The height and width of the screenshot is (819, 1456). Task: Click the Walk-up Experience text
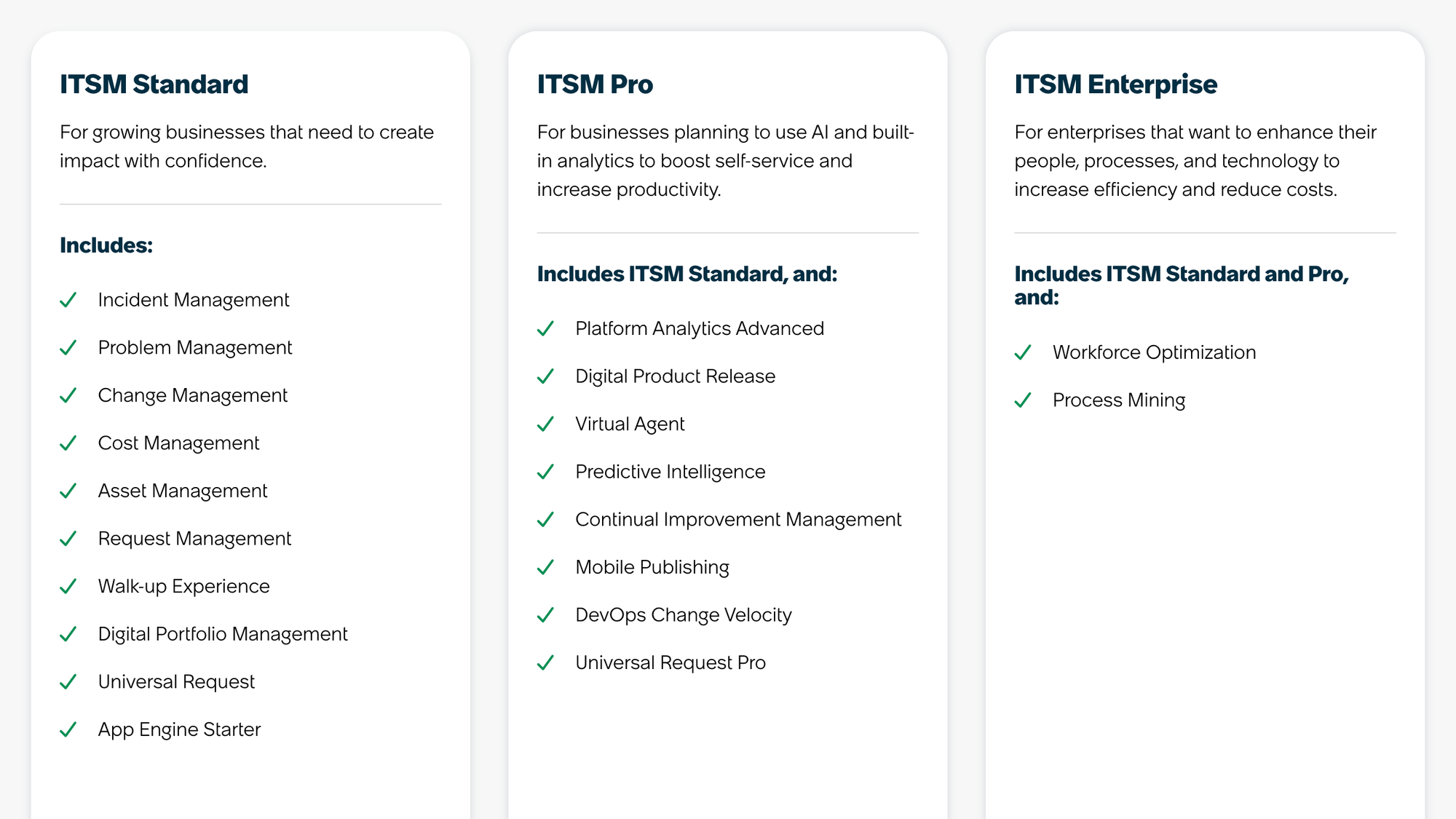(x=184, y=587)
